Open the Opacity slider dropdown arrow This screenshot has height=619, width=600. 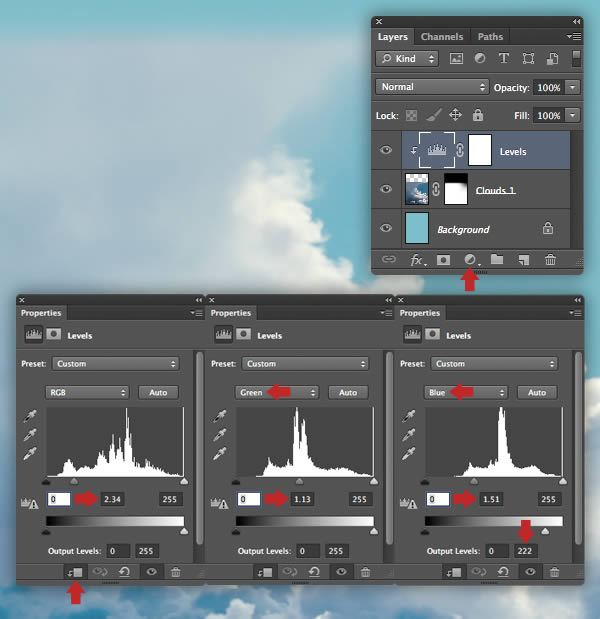(572, 87)
